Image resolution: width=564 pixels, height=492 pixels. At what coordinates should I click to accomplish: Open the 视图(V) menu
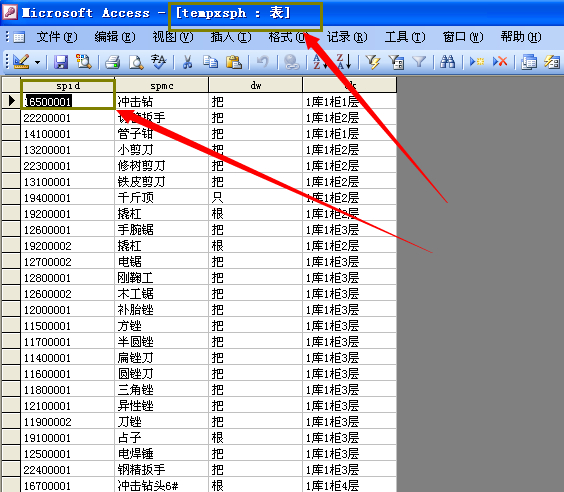tap(173, 37)
